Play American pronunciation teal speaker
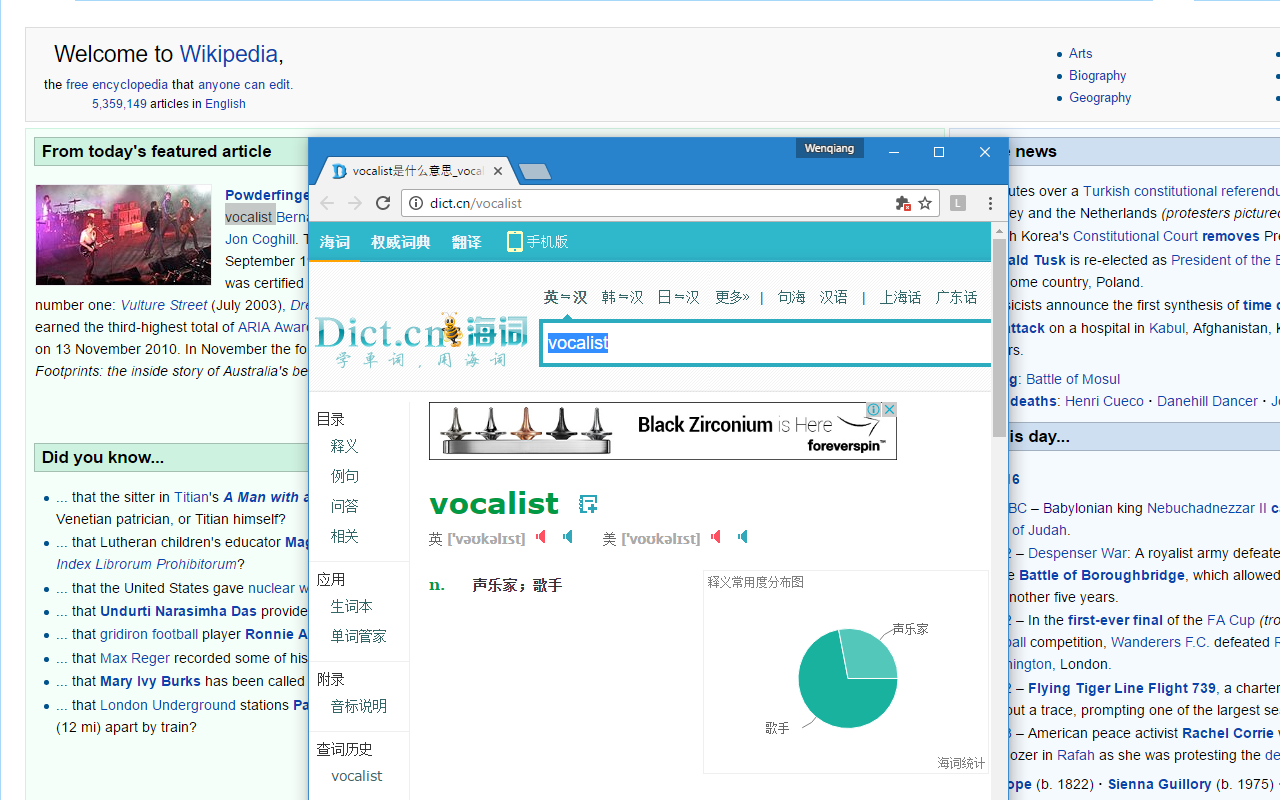The width and height of the screenshot is (1280, 800). tap(743, 537)
